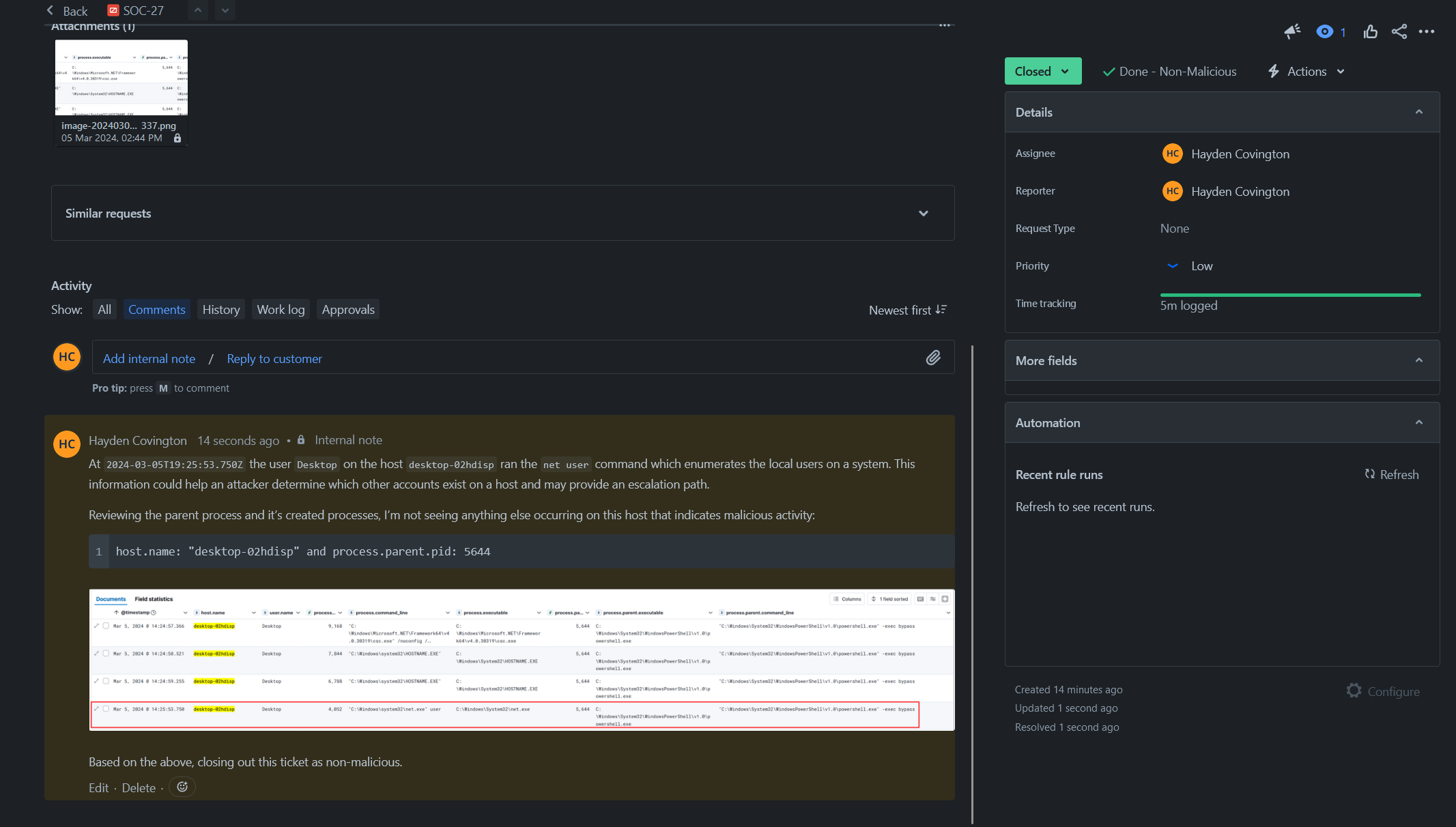Viewport: 1456px width, 827px height.
Task: Add emoji reaction to the comment
Action: click(x=182, y=787)
